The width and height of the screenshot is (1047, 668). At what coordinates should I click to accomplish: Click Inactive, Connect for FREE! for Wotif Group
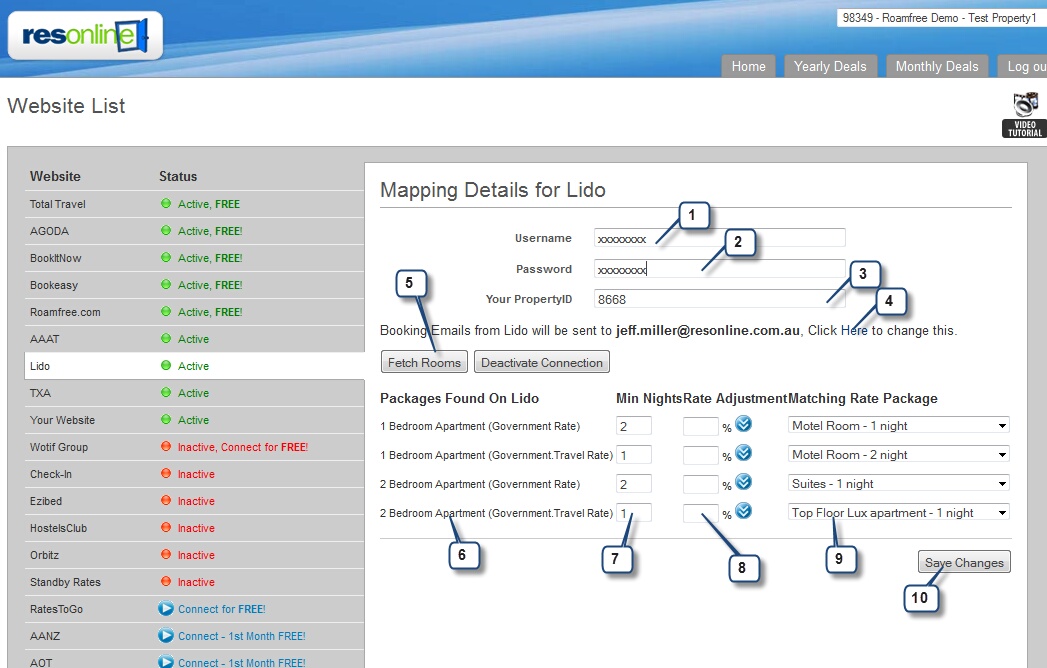click(242, 447)
